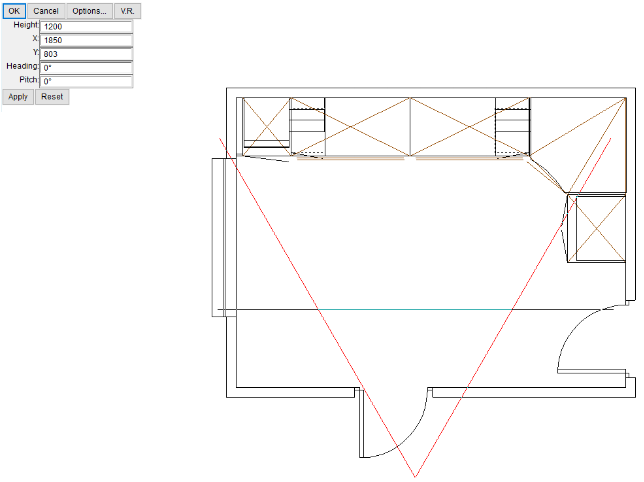Confirm with the OK button

(x=14, y=11)
